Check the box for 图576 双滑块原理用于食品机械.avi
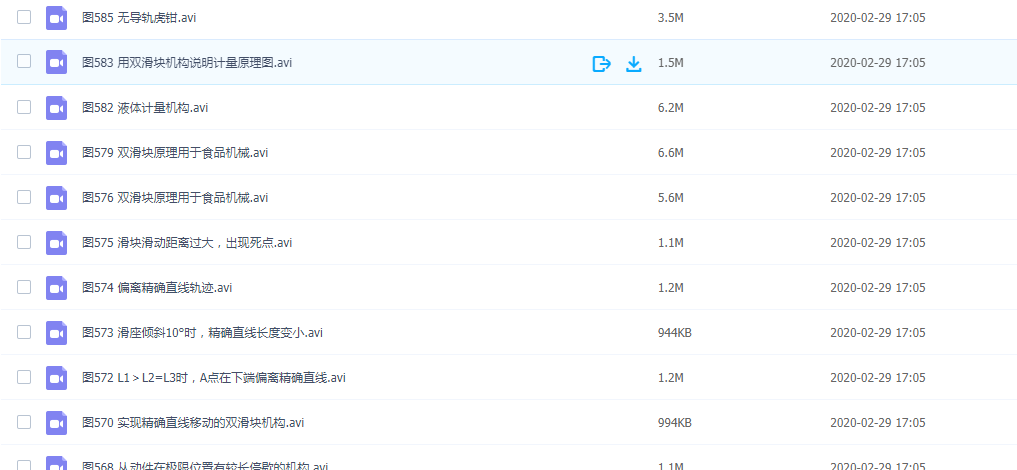1017x470 pixels. click(24, 198)
